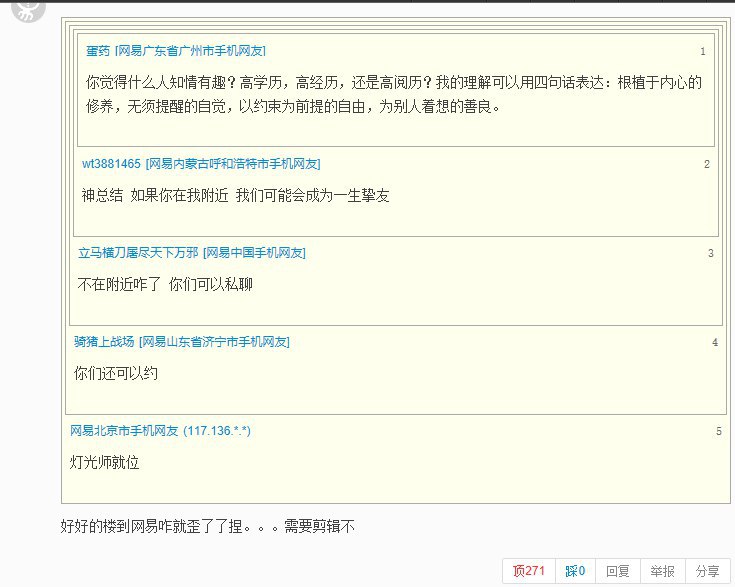Click the main comment starting with 好好的楼
Image resolution: width=735 pixels, height=587 pixels.
coord(208,525)
